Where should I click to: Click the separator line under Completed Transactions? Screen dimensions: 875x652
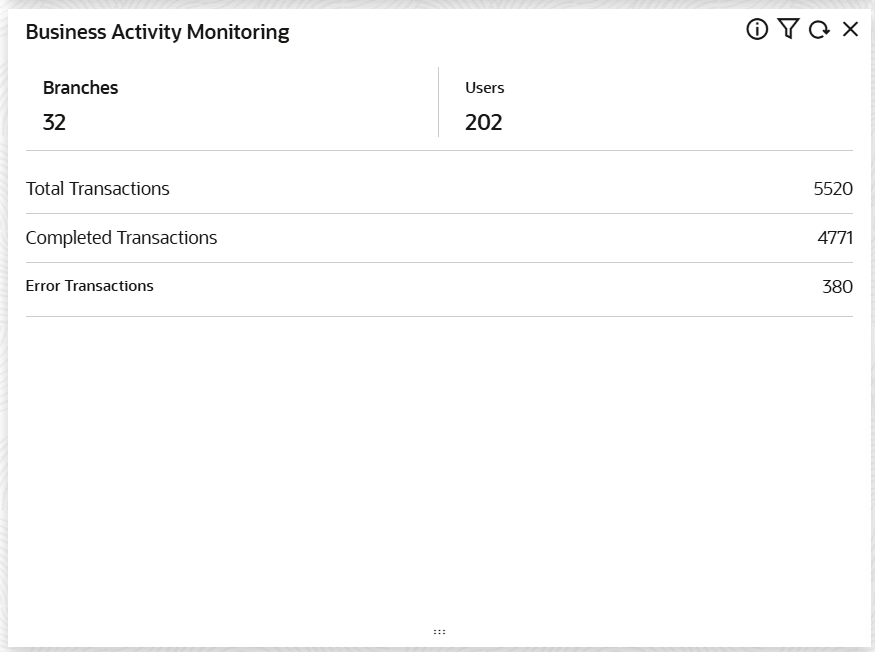pyautogui.click(x=439, y=262)
